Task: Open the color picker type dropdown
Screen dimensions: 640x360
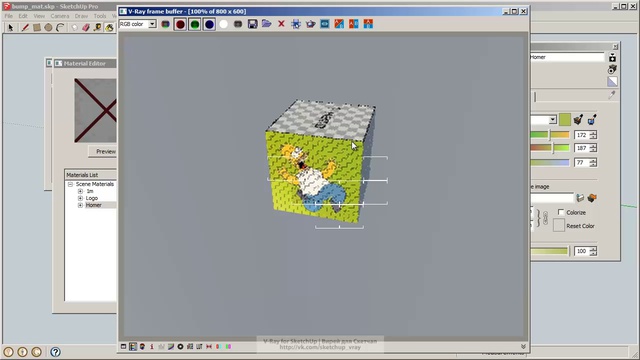Action: (x=552, y=120)
